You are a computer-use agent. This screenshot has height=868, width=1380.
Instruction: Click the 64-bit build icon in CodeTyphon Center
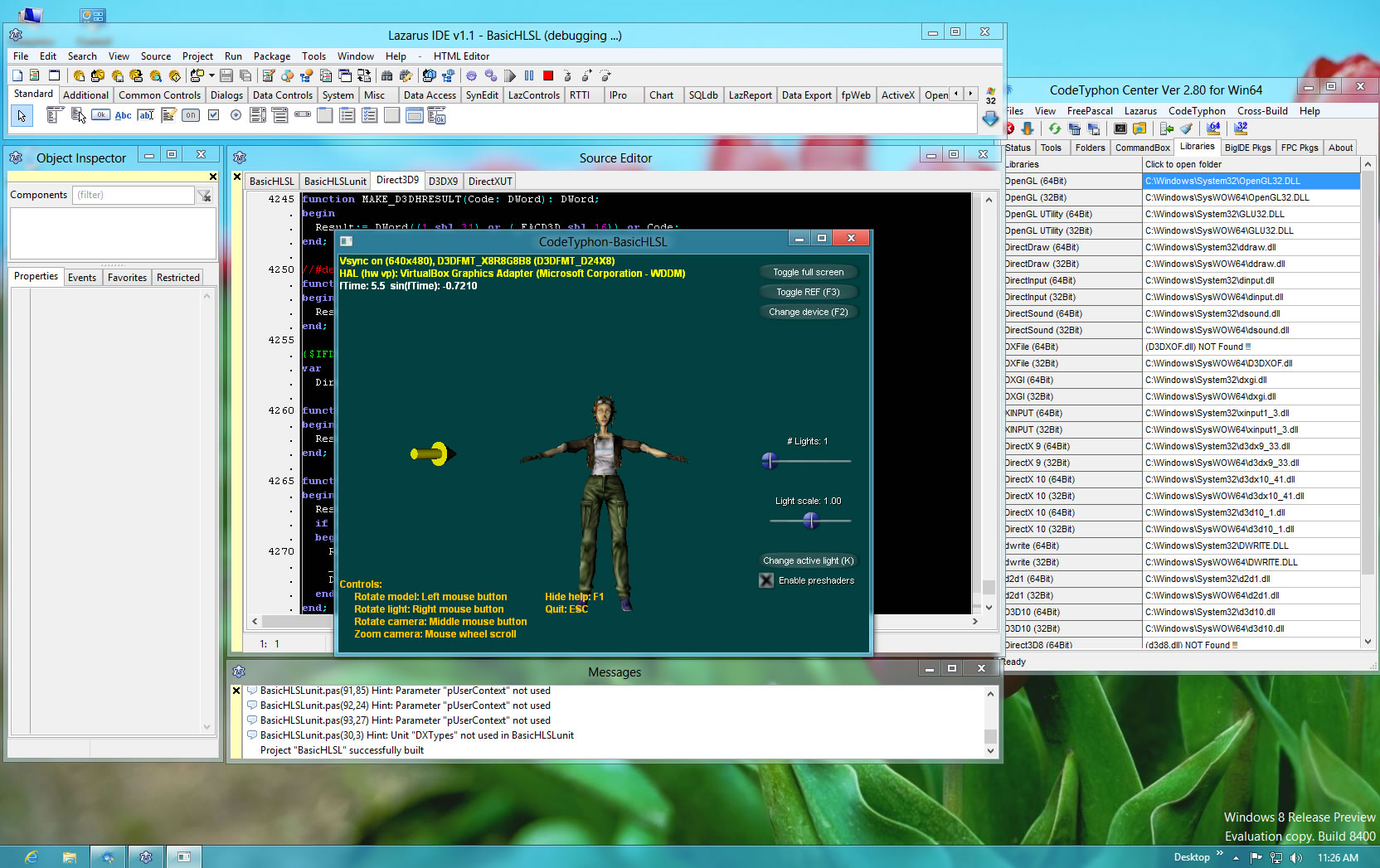coord(1213,129)
